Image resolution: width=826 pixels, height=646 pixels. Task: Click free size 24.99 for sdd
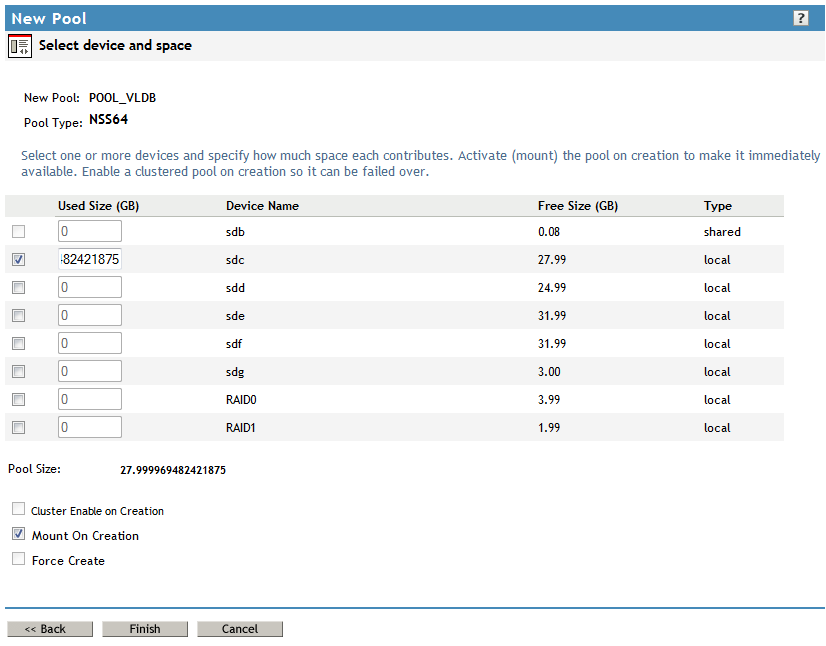(x=552, y=288)
